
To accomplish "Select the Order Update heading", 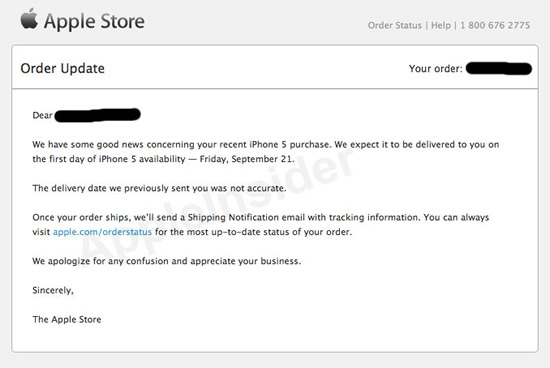I will 62,68.
